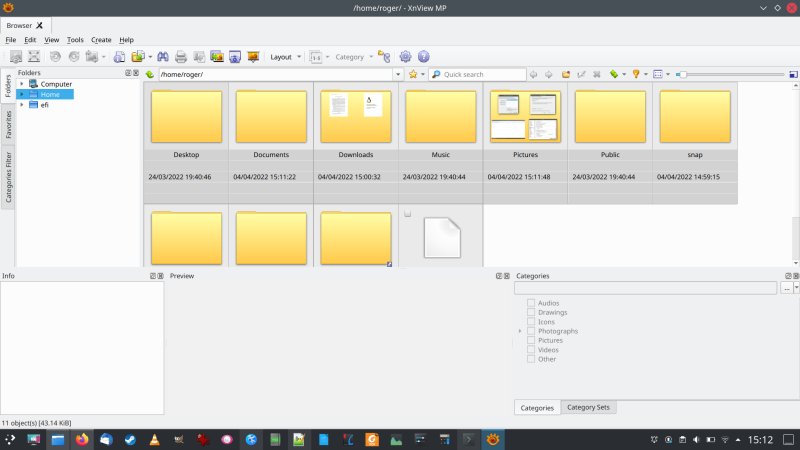Click the Print icon in toolbar

pyautogui.click(x=181, y=57)
